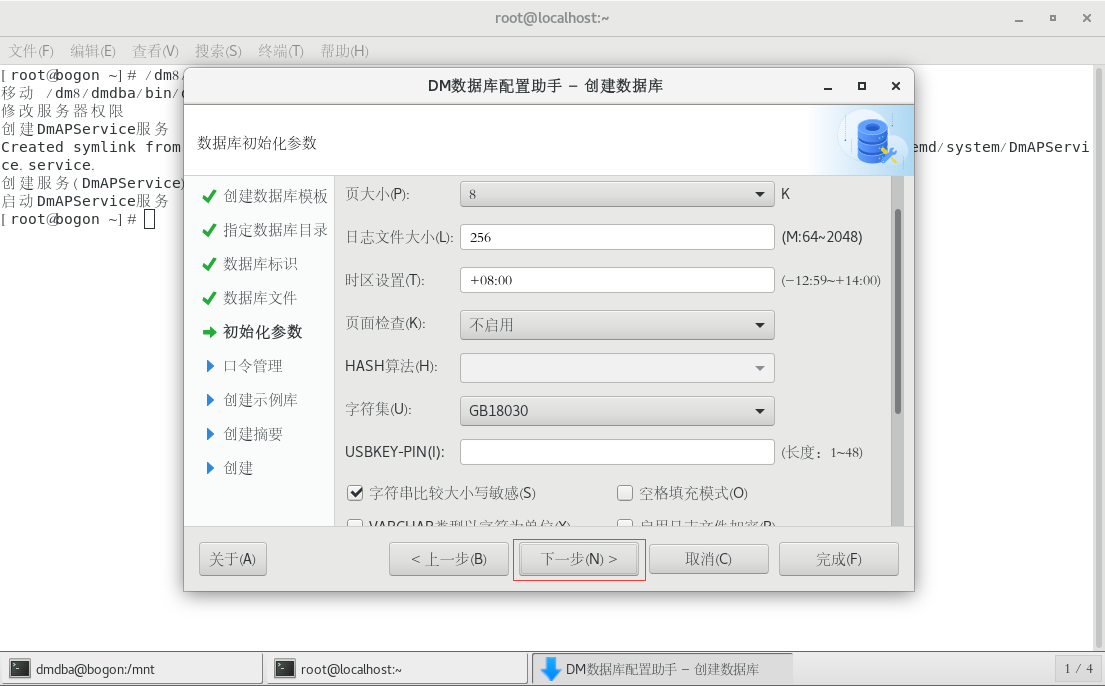Click DM数据库配置助手 taskbar window entry

coord(662,668)
